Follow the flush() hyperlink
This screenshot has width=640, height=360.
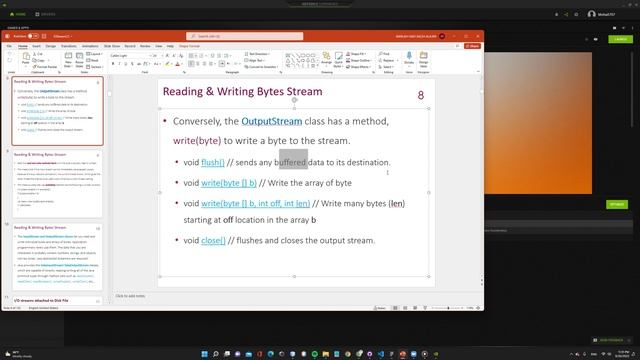pyautogui.click(x=213, y=162)
